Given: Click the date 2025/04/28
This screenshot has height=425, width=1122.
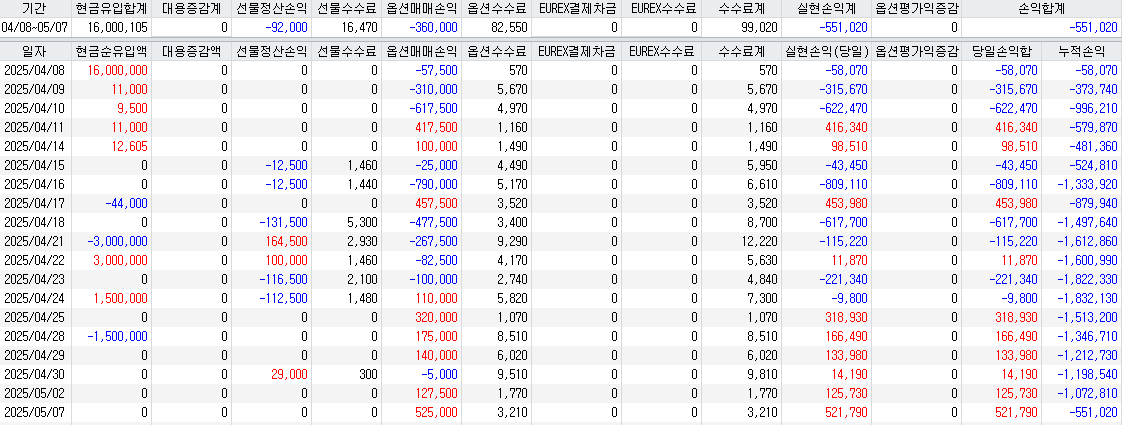Looking at the screenshot, I should click(x=34, y=336).
